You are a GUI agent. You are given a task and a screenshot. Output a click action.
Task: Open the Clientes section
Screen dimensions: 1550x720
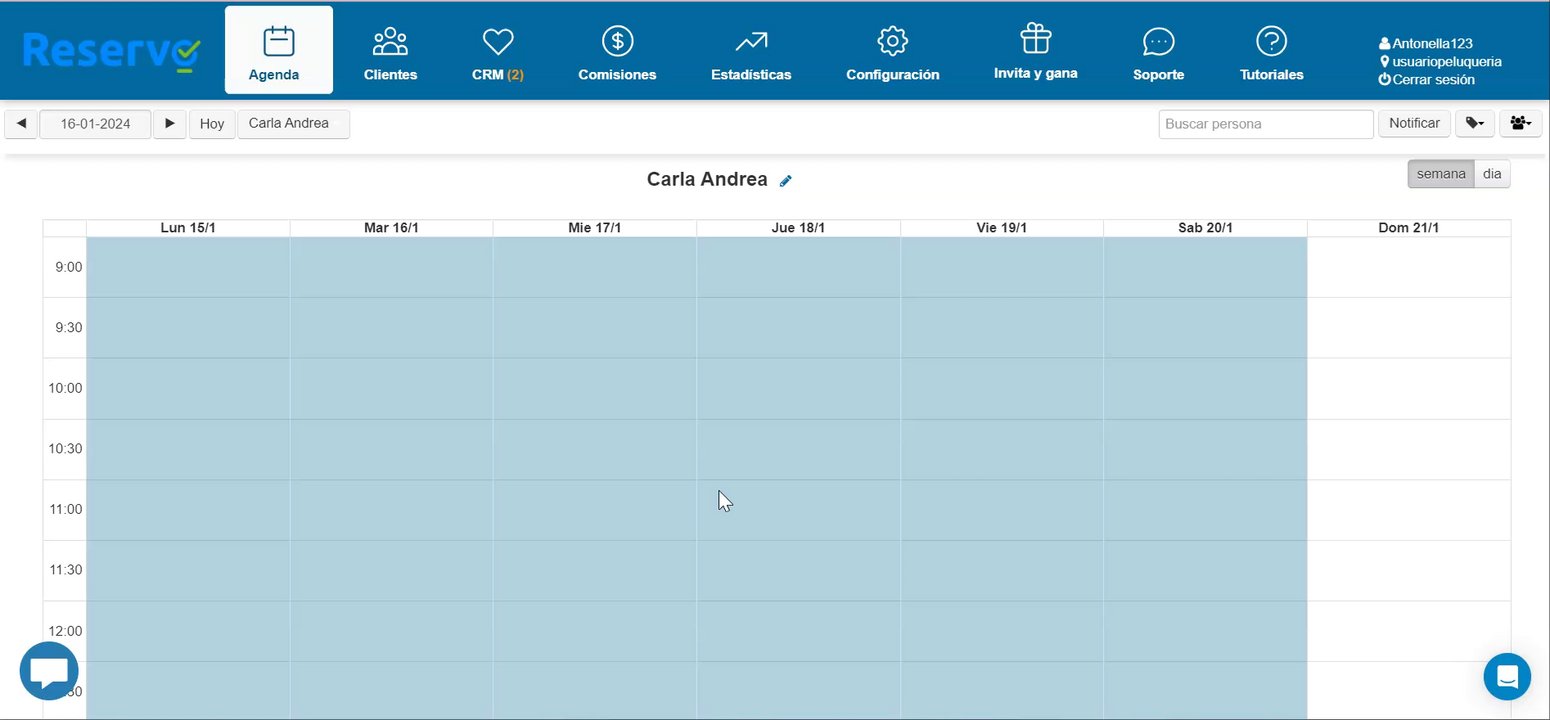tap(390, 52)
